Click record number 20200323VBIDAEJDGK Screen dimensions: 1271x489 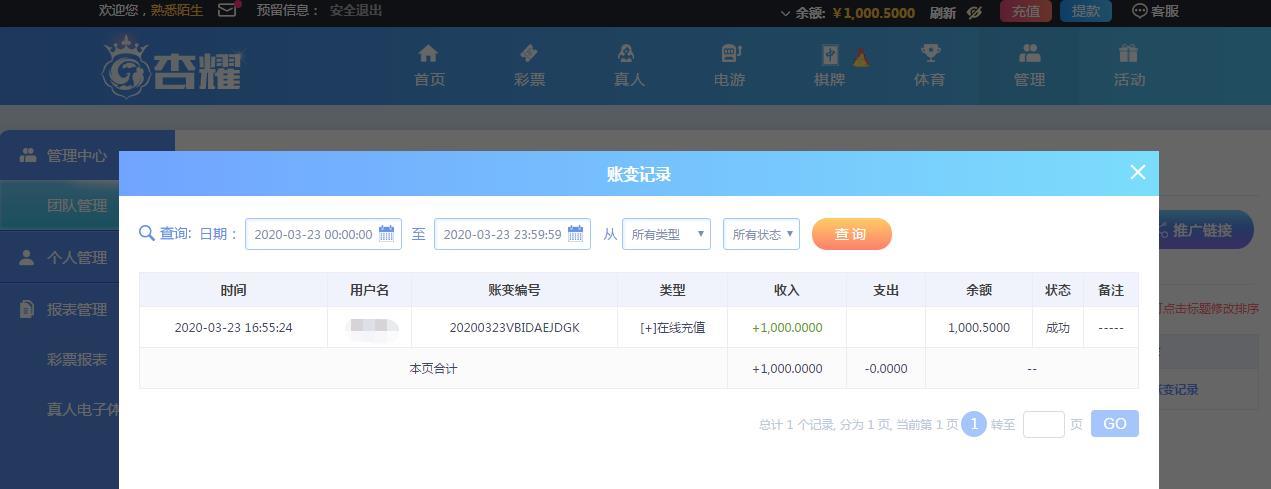pyautogui.click(x=514, y=328)
